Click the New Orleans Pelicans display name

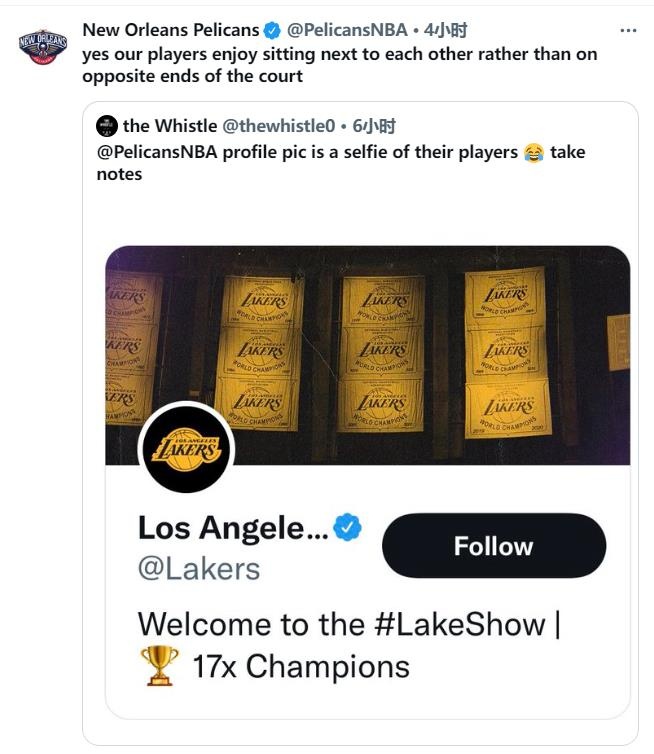tap(171, 30)
